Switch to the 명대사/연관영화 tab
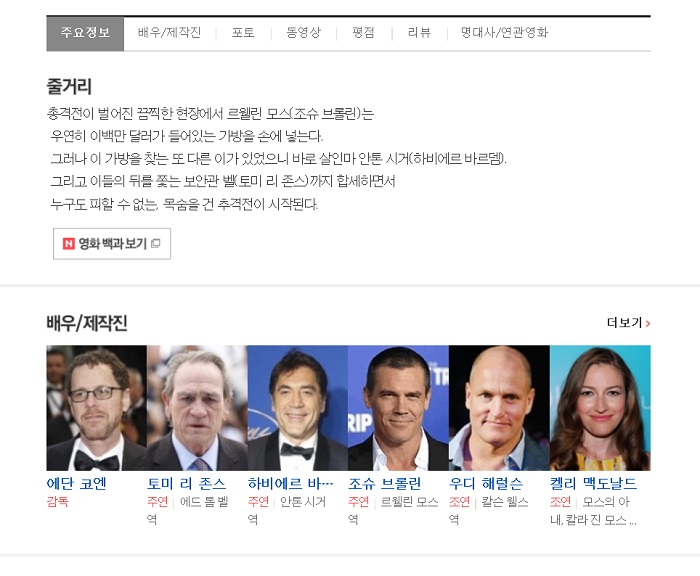 click(504, 33)
